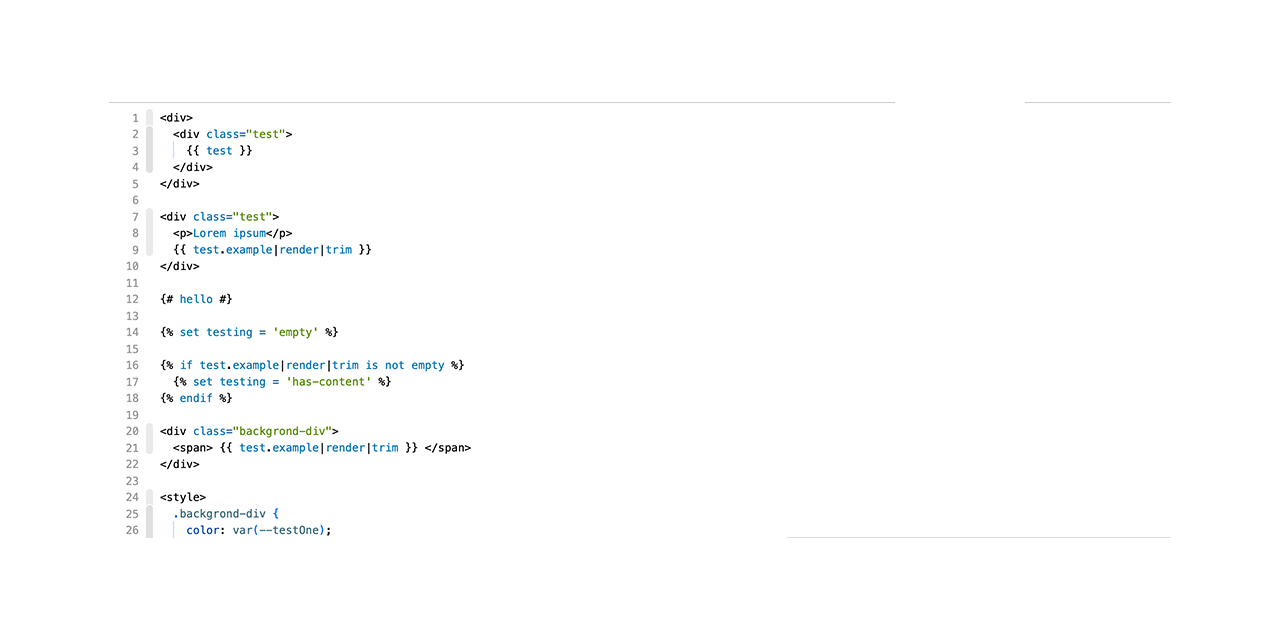
Task: Click the var(--testOne) value on line 26
Action: point(280,530)
